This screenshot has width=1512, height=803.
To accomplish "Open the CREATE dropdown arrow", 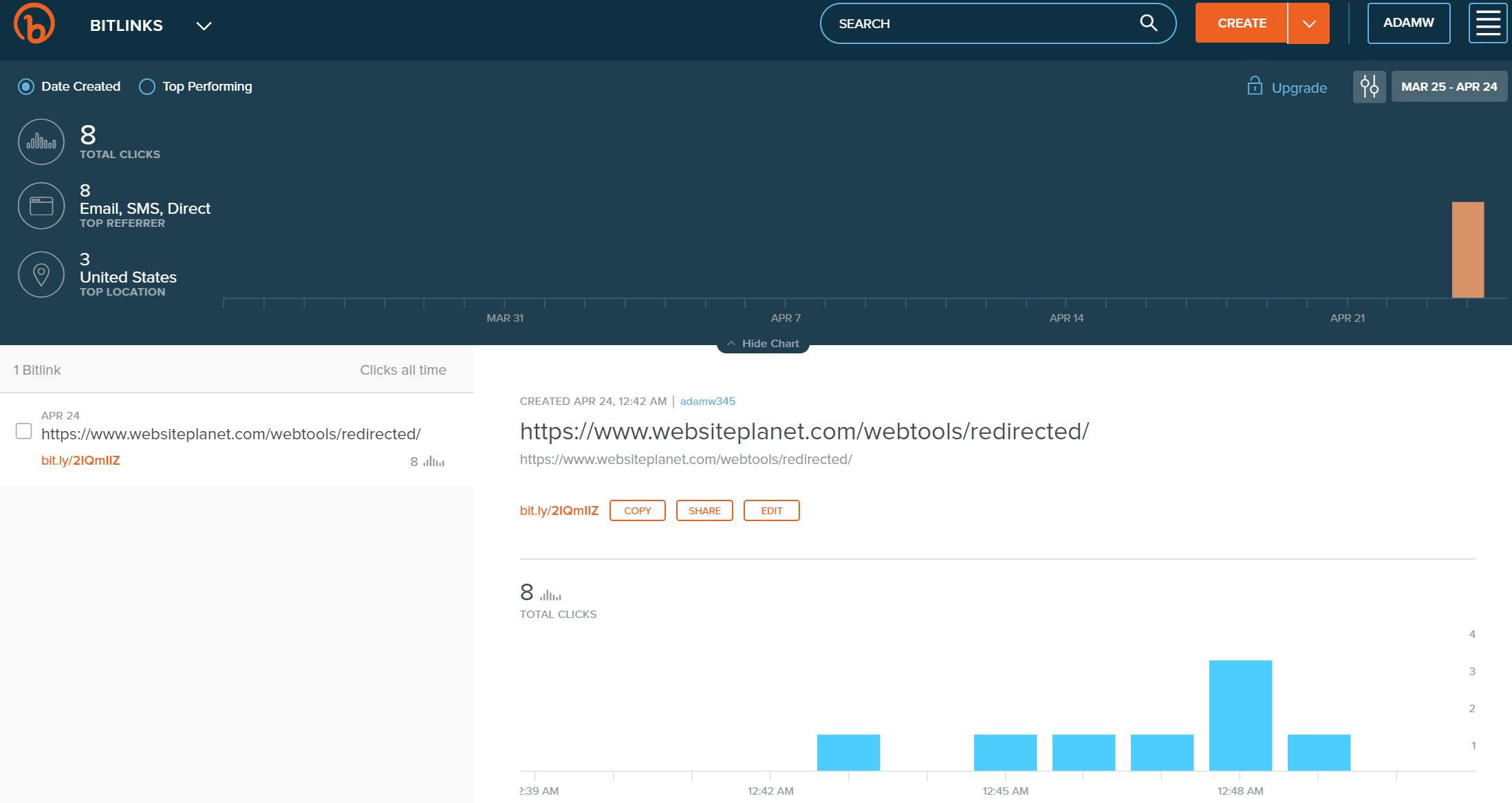I will click(x=1309, y=23).
